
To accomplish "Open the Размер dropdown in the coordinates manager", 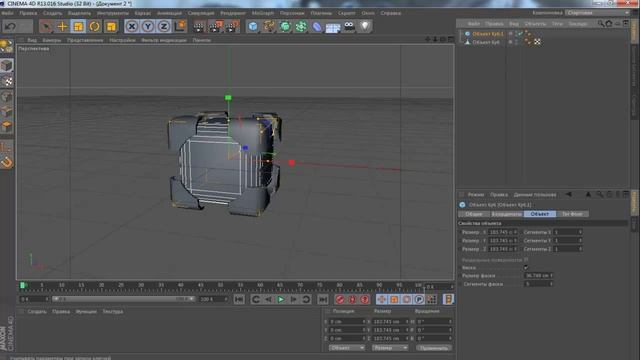I will [x=390, y=348].
